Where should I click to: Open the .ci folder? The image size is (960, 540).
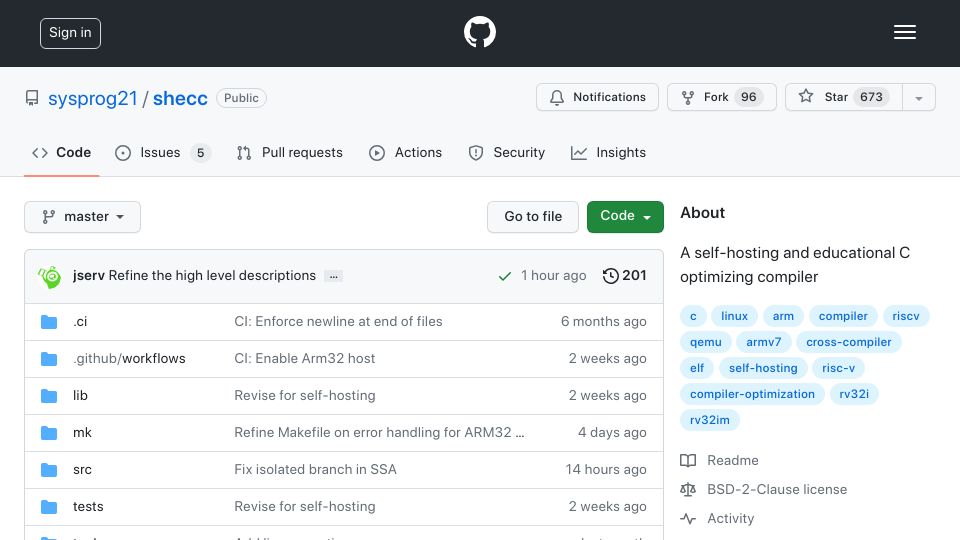coord(80,321)
